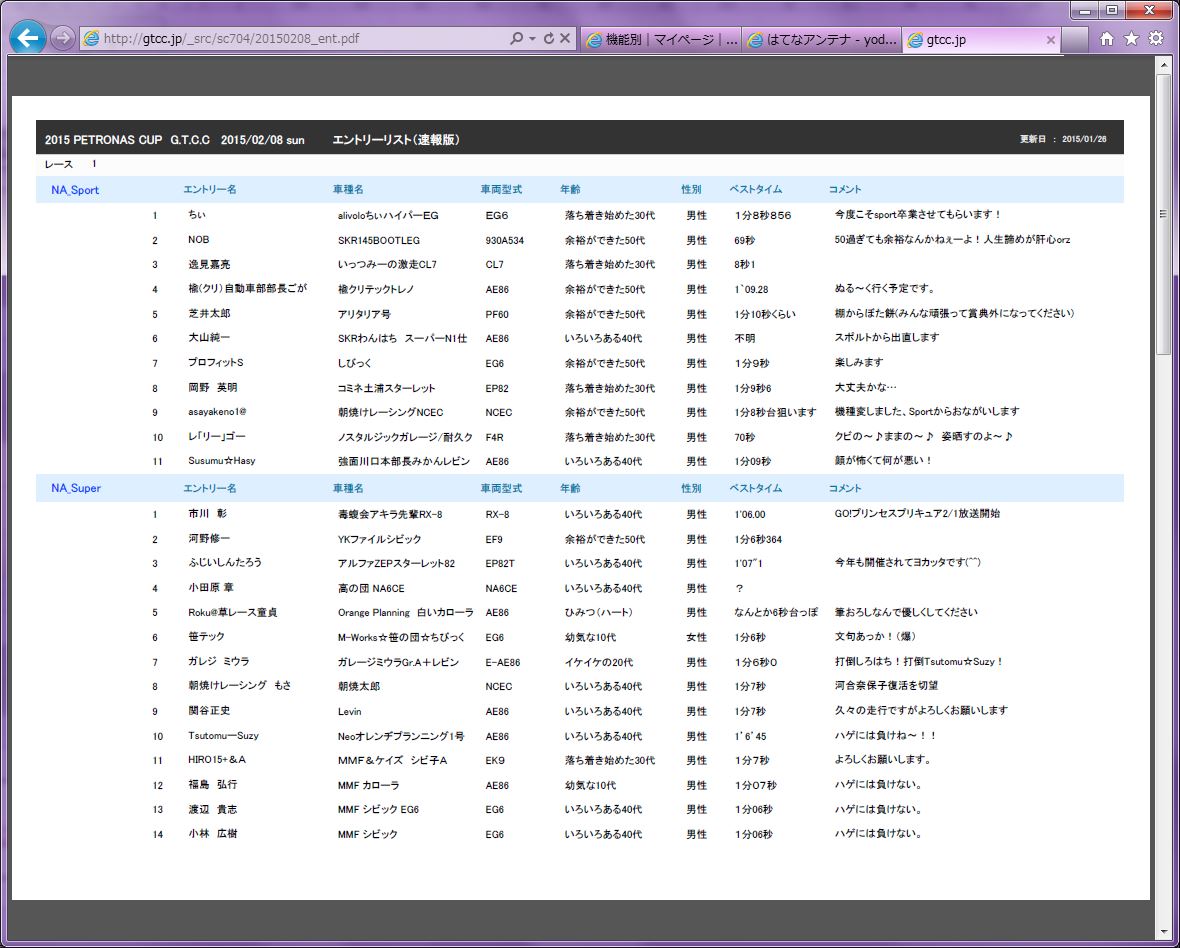Open the Favorites star icon

pyautogui.click(x=1131, y=39)
